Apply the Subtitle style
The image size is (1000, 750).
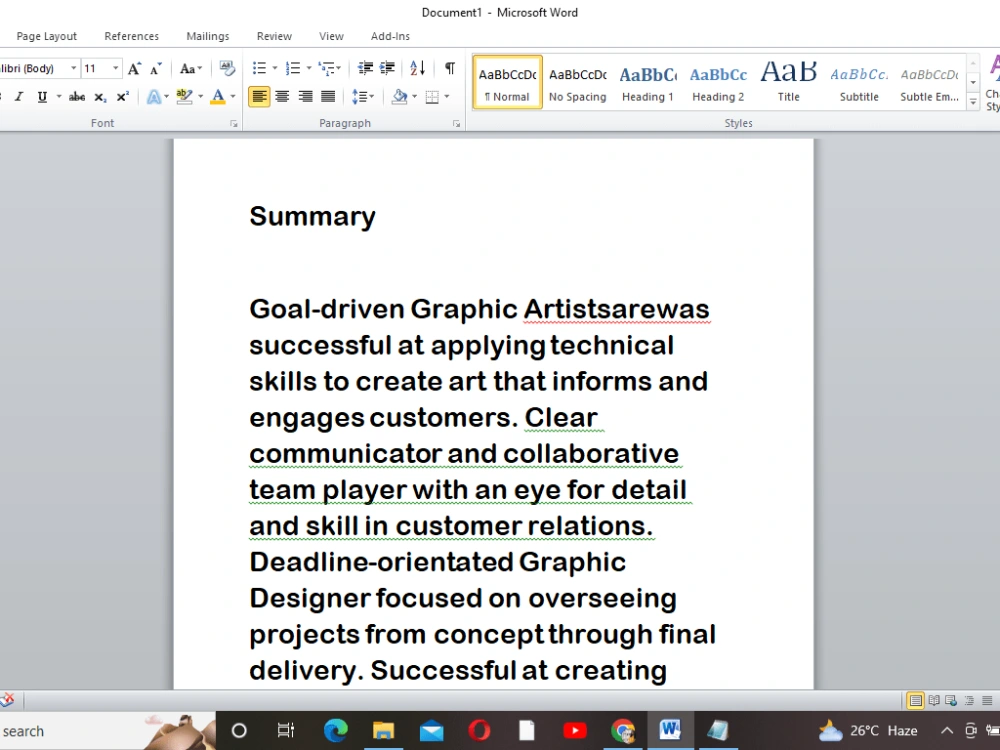tap(859, 82)
